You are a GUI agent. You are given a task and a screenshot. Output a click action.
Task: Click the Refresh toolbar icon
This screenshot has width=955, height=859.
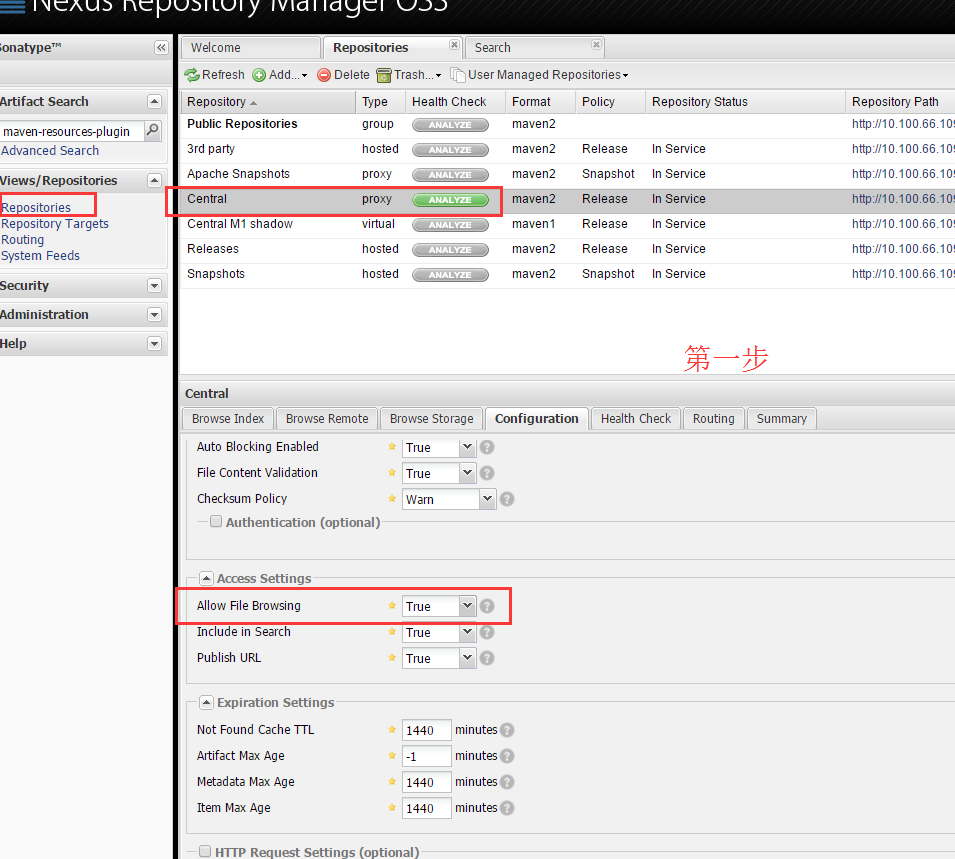(192, 75)
